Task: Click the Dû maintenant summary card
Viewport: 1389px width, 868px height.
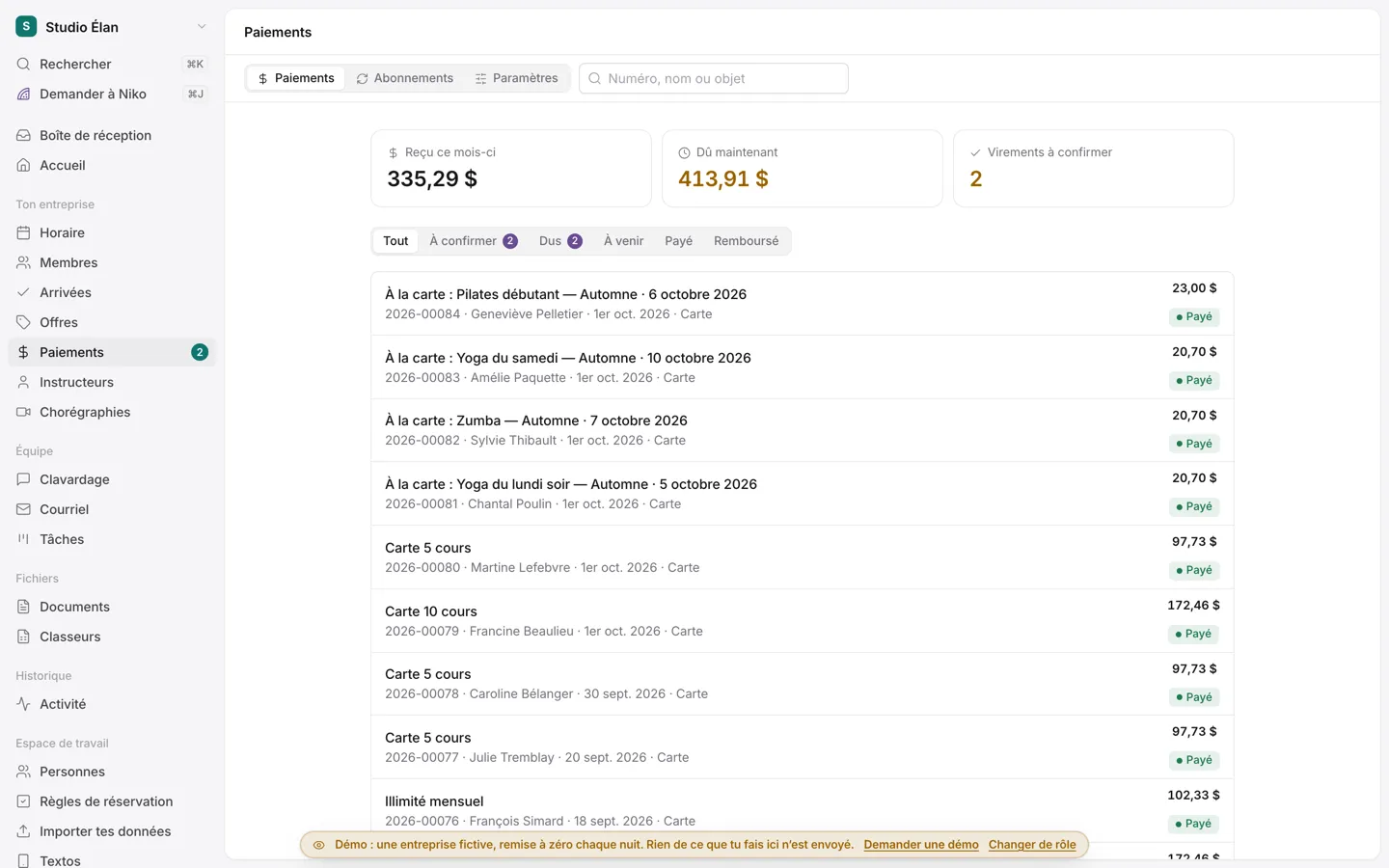Action: pos(802,169)
